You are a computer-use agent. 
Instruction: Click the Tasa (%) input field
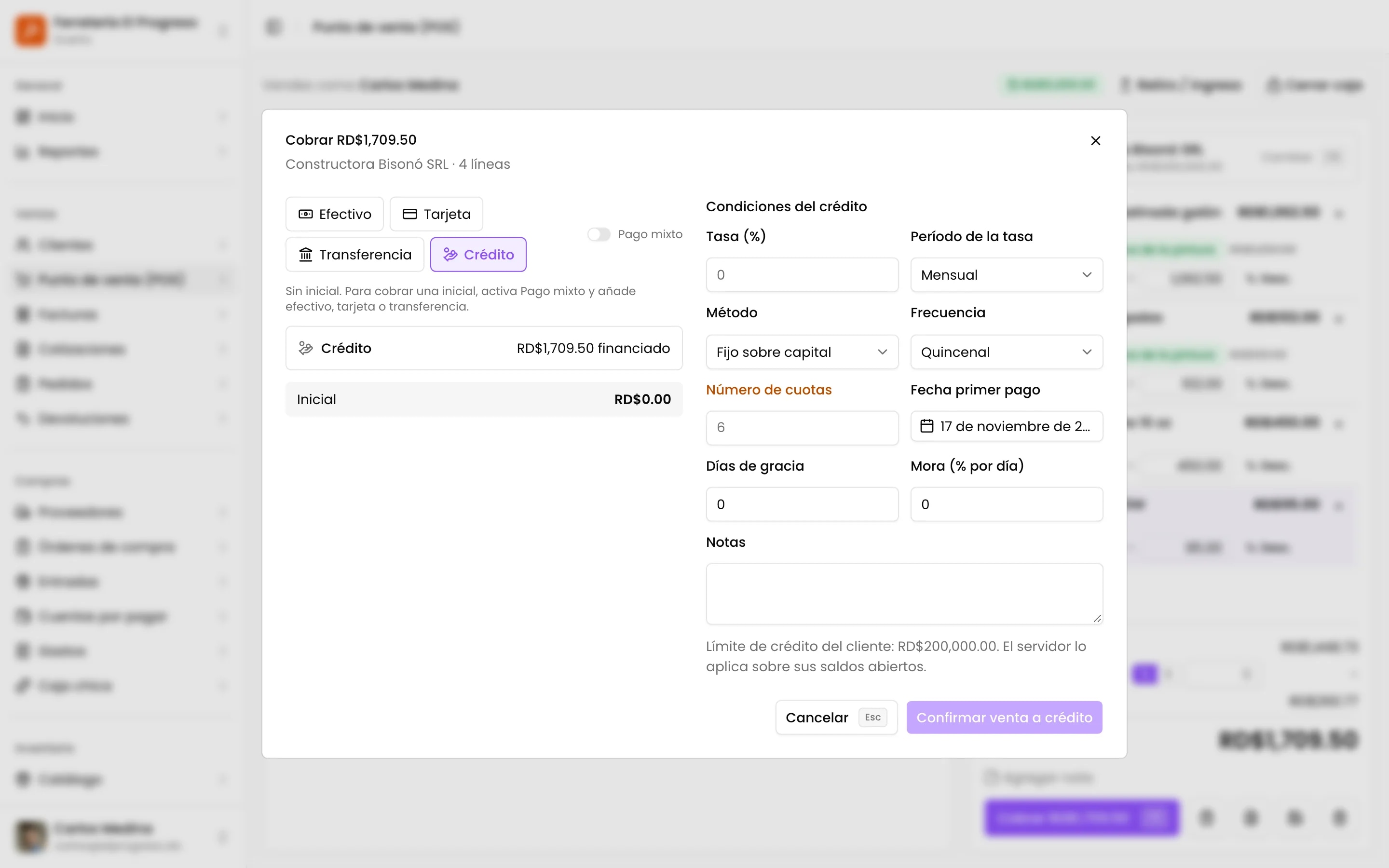pyautogui.click(x=802, y=275)
